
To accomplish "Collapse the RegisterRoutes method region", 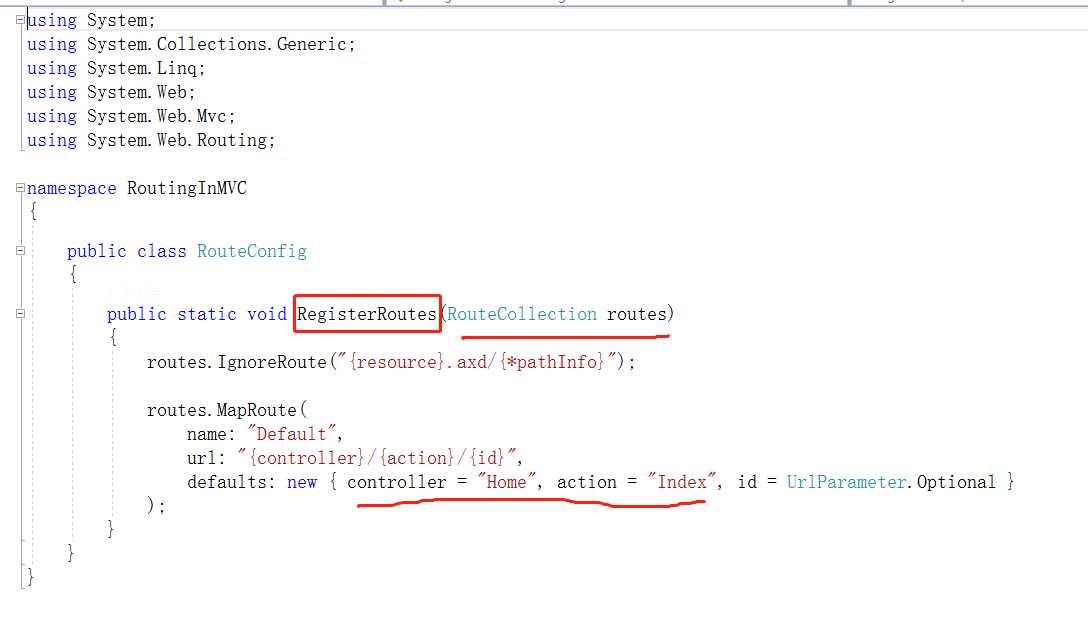I will 20,314.
